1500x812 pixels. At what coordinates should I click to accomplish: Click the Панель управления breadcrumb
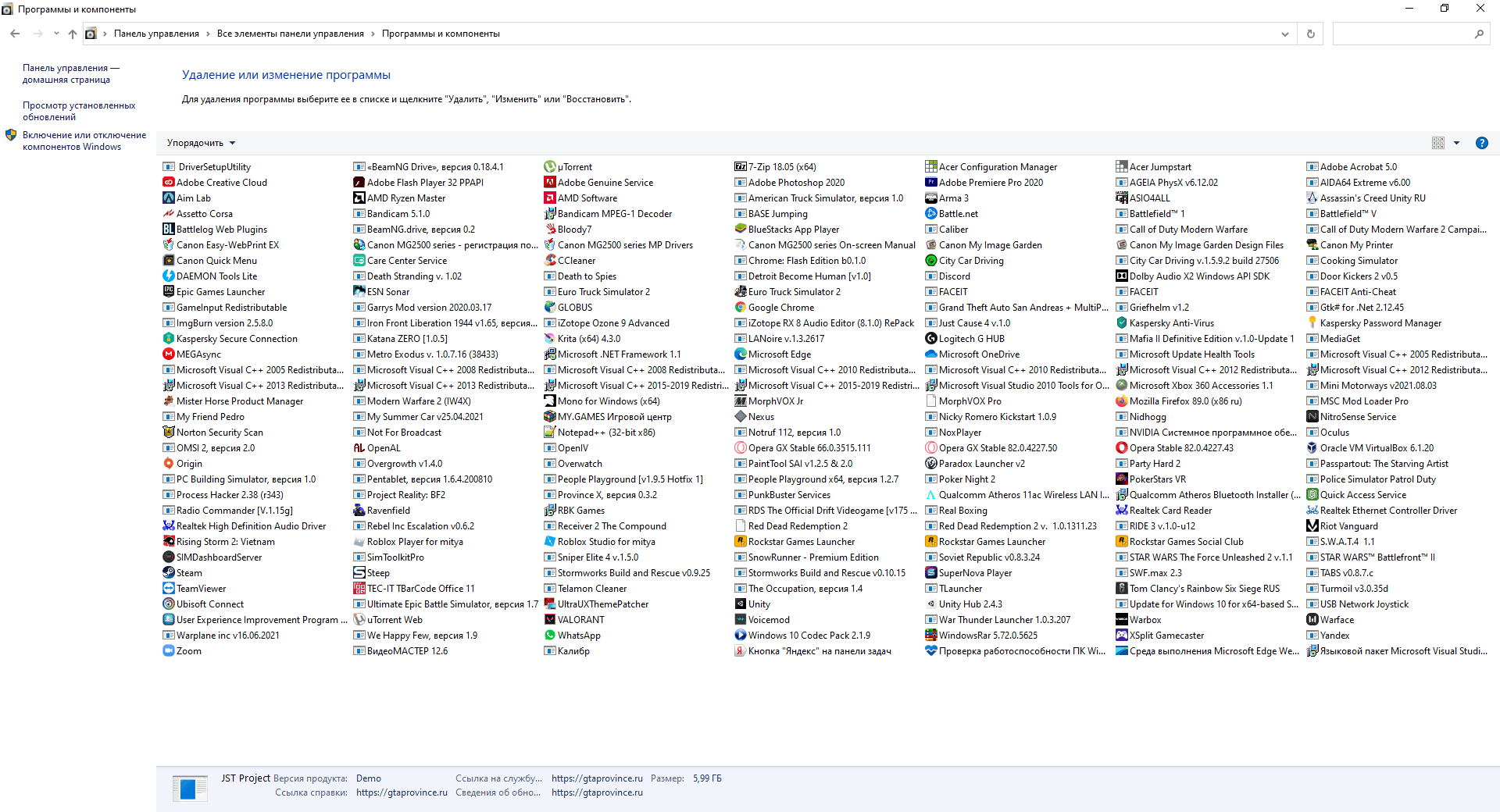pyautogui.click(x=156, y=34)
